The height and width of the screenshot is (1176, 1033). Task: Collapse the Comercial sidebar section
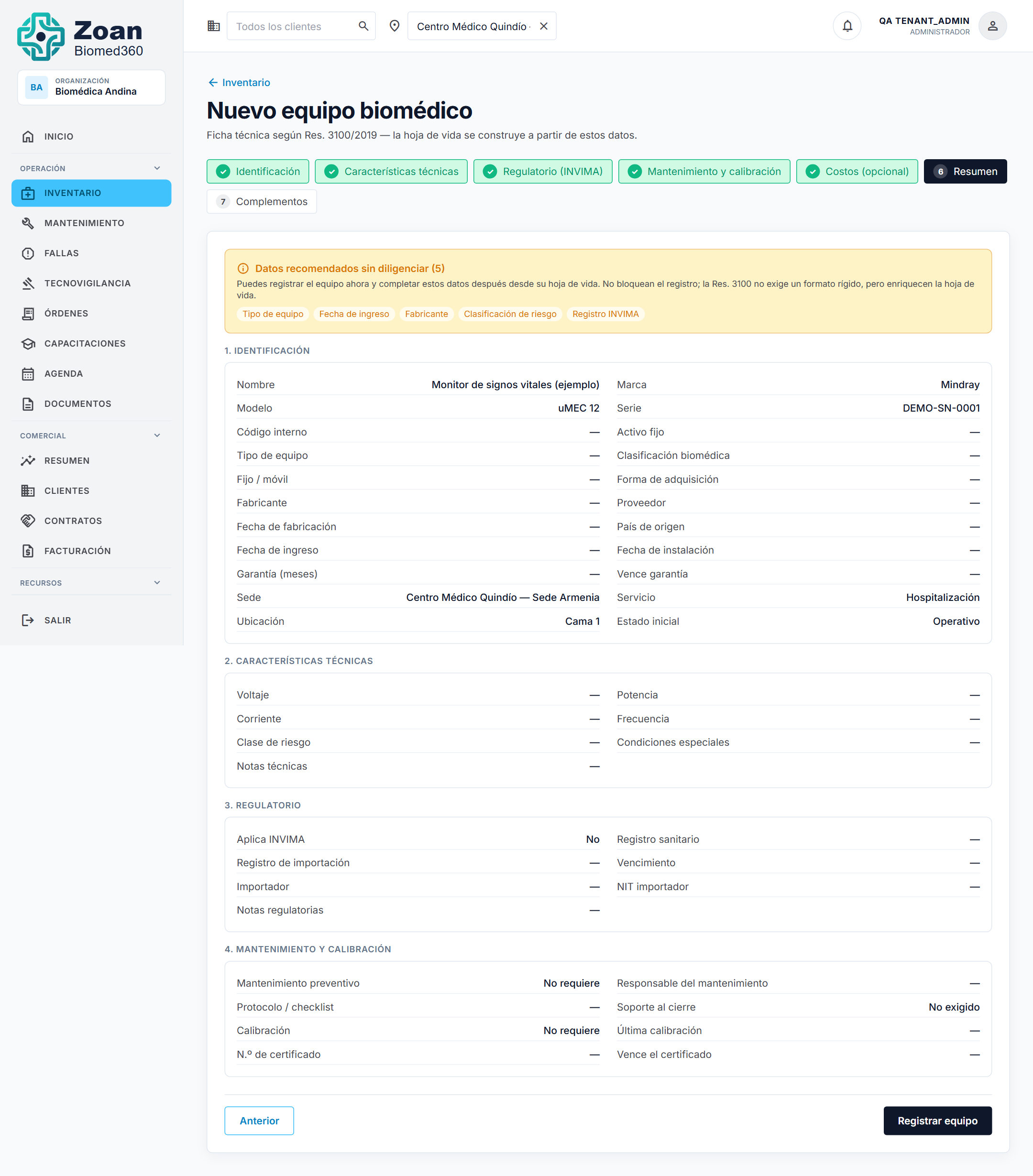(157, 436)
